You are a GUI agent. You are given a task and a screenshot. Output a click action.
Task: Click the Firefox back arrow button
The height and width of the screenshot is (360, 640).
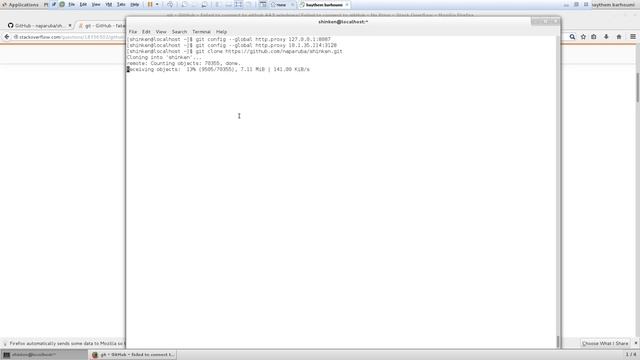(7, 37)
